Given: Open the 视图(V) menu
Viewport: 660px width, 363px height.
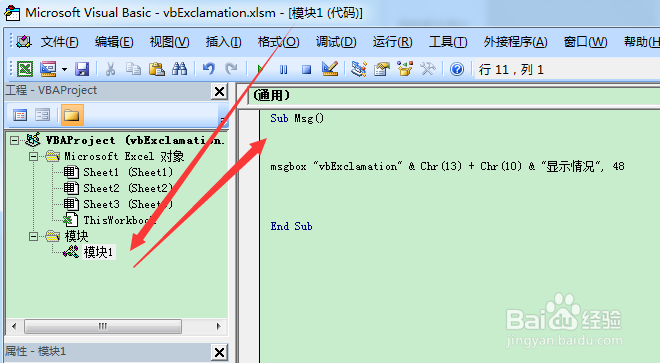Looking at the screenshot, I should (169, 42).
